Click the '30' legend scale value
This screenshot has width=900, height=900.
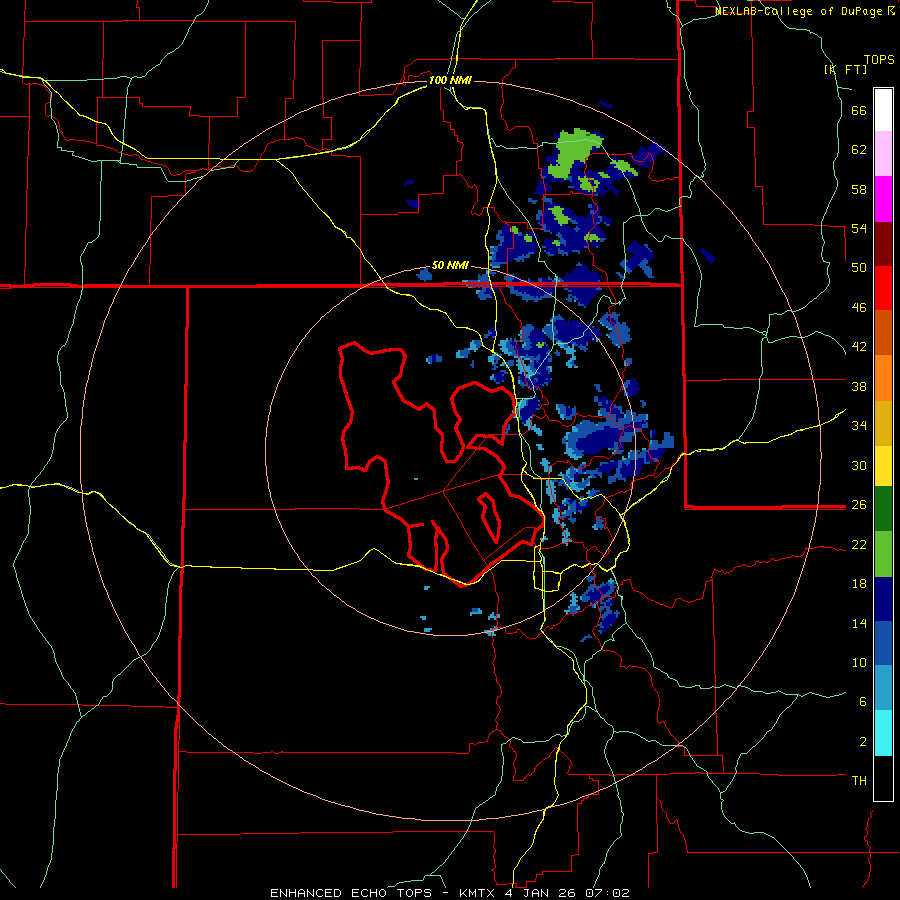point(859,465)
